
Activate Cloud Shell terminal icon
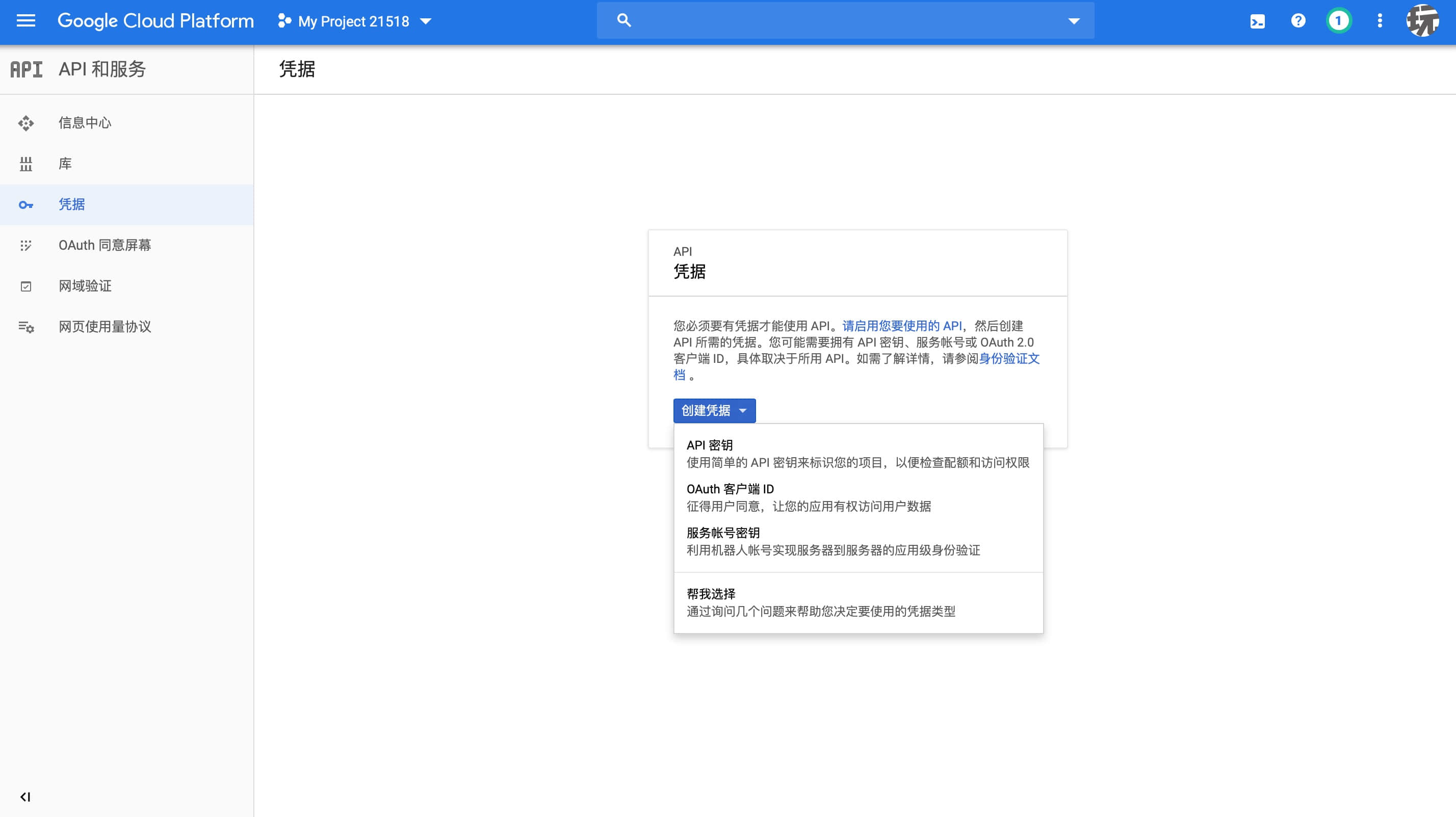pos(1257,21)
